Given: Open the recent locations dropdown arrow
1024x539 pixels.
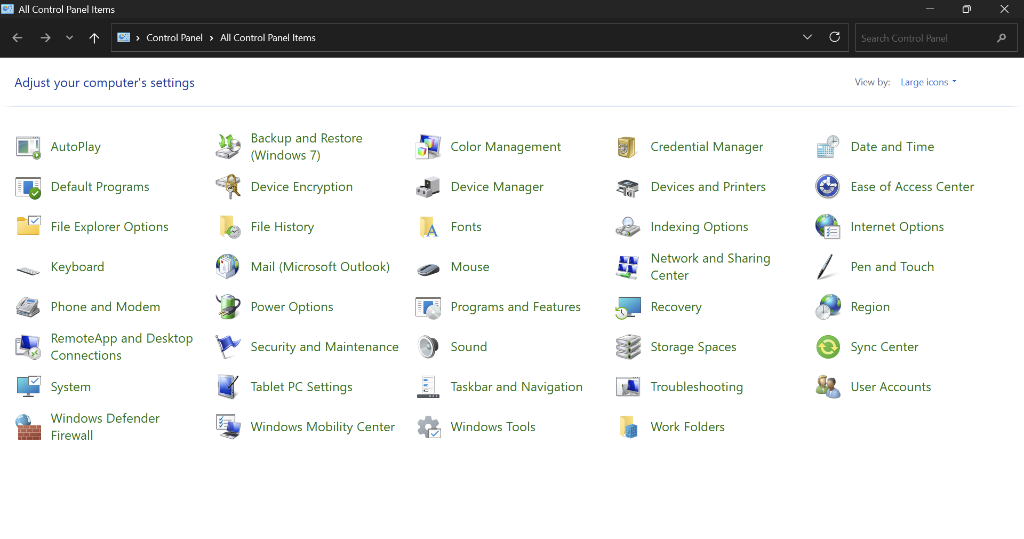Looking at the screenshot, I should (69, 38).
